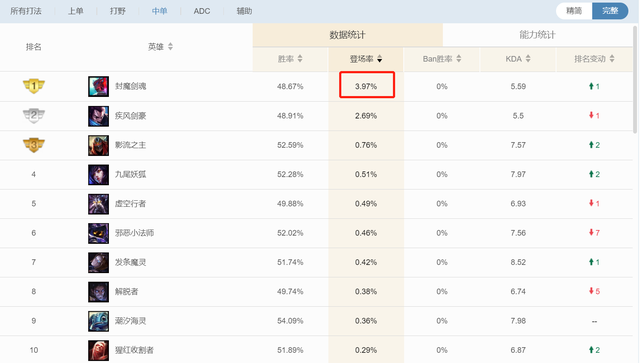
Task: Click green up arrow in 猩红收割者 row
Action: [591, 350]
